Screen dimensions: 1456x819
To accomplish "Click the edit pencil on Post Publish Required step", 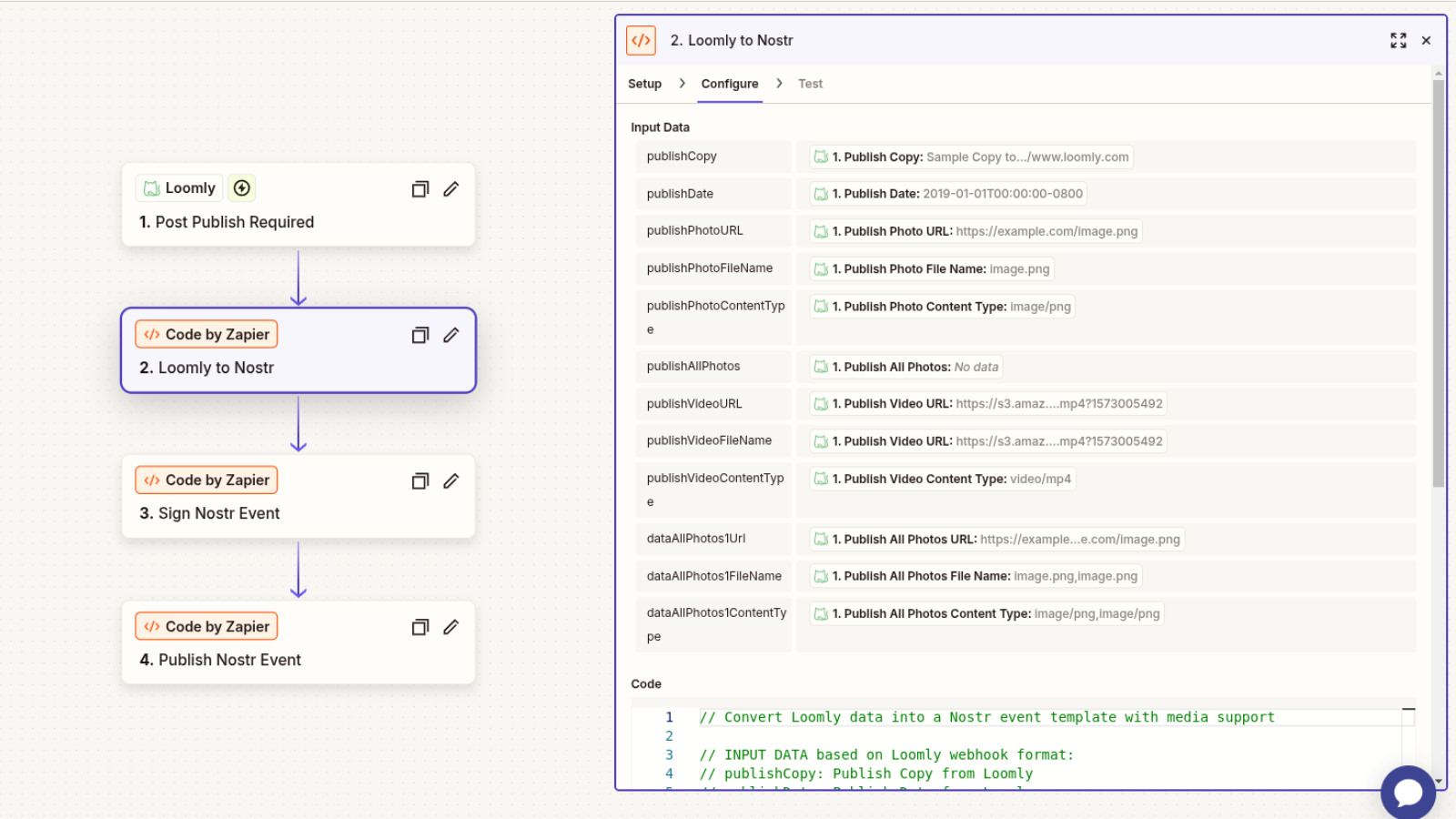I will (450, 189).
